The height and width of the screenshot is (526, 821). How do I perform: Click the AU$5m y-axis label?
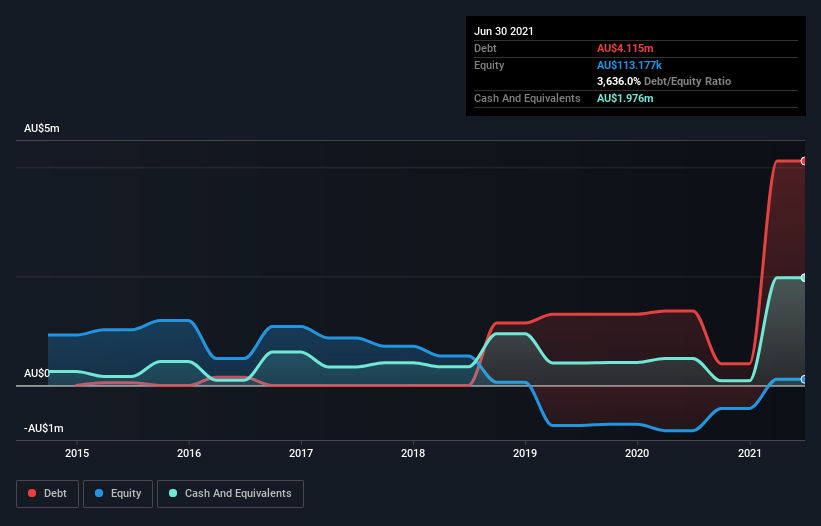(42, 128)
